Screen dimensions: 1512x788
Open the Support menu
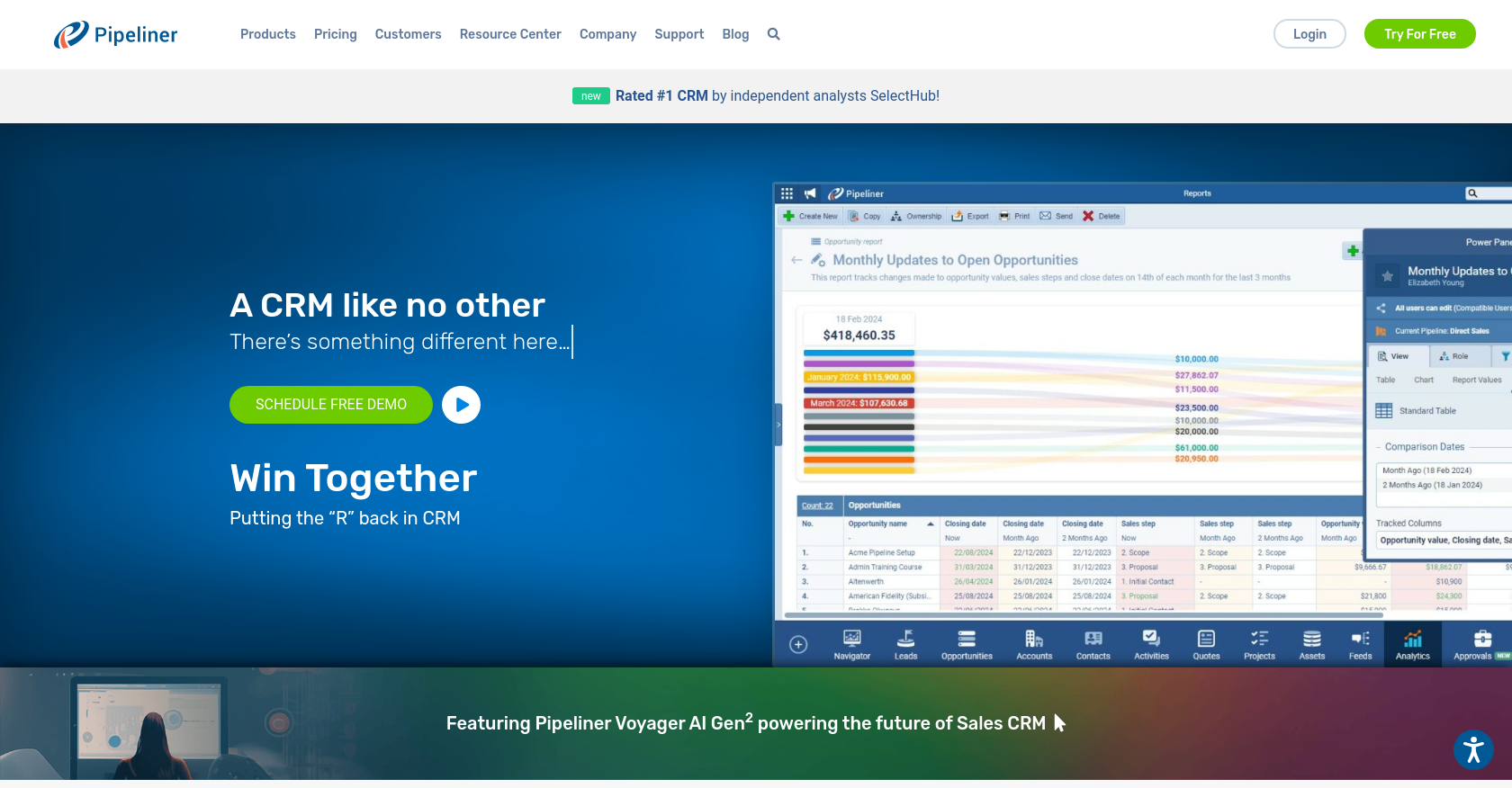pyautogui.click(x=679, y=34)
